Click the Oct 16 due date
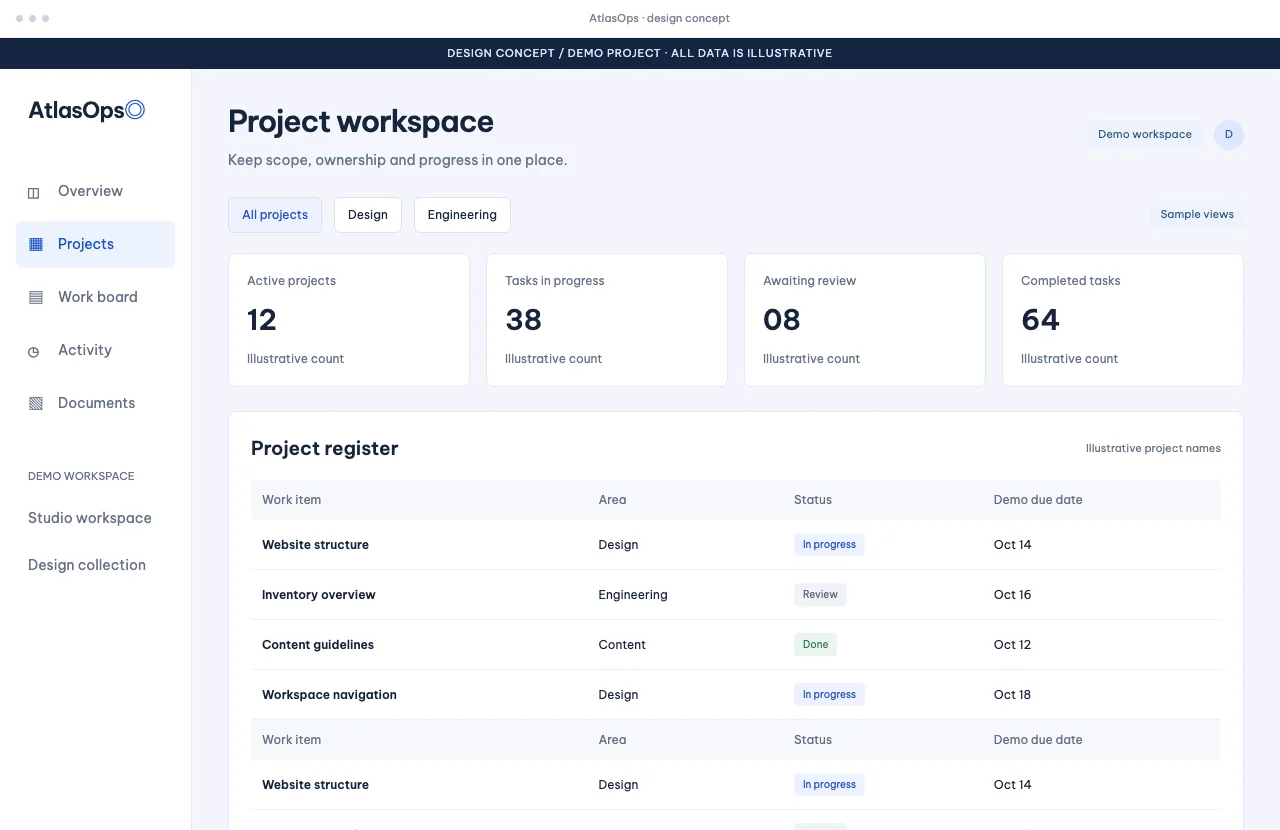Screen dimensions: 1280x830 tap(1012, 595)
